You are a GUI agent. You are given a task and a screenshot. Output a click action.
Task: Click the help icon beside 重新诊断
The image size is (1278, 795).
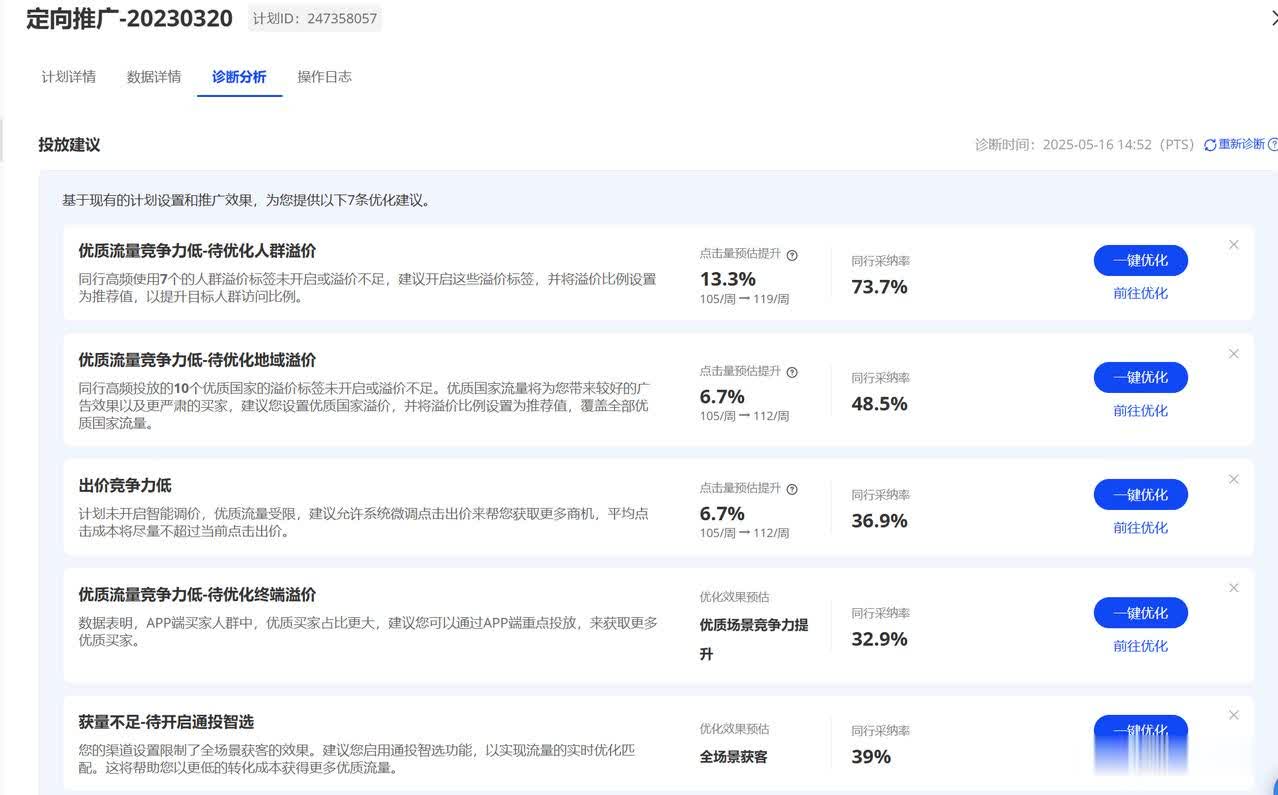tap(1273, 144)
